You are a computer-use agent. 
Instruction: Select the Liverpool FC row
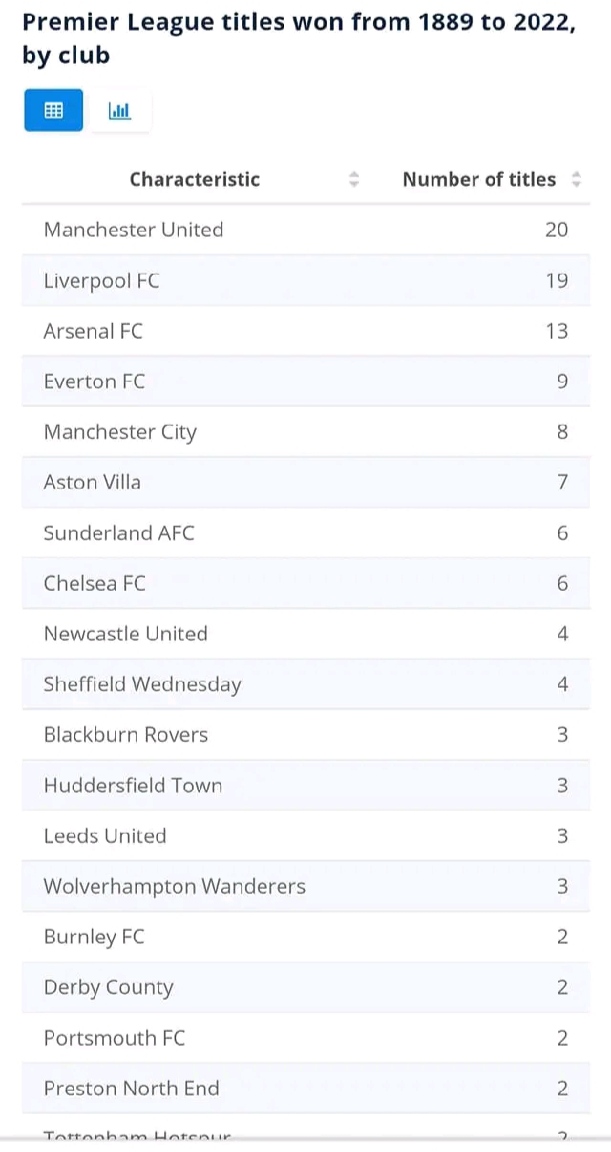point(306,281)
